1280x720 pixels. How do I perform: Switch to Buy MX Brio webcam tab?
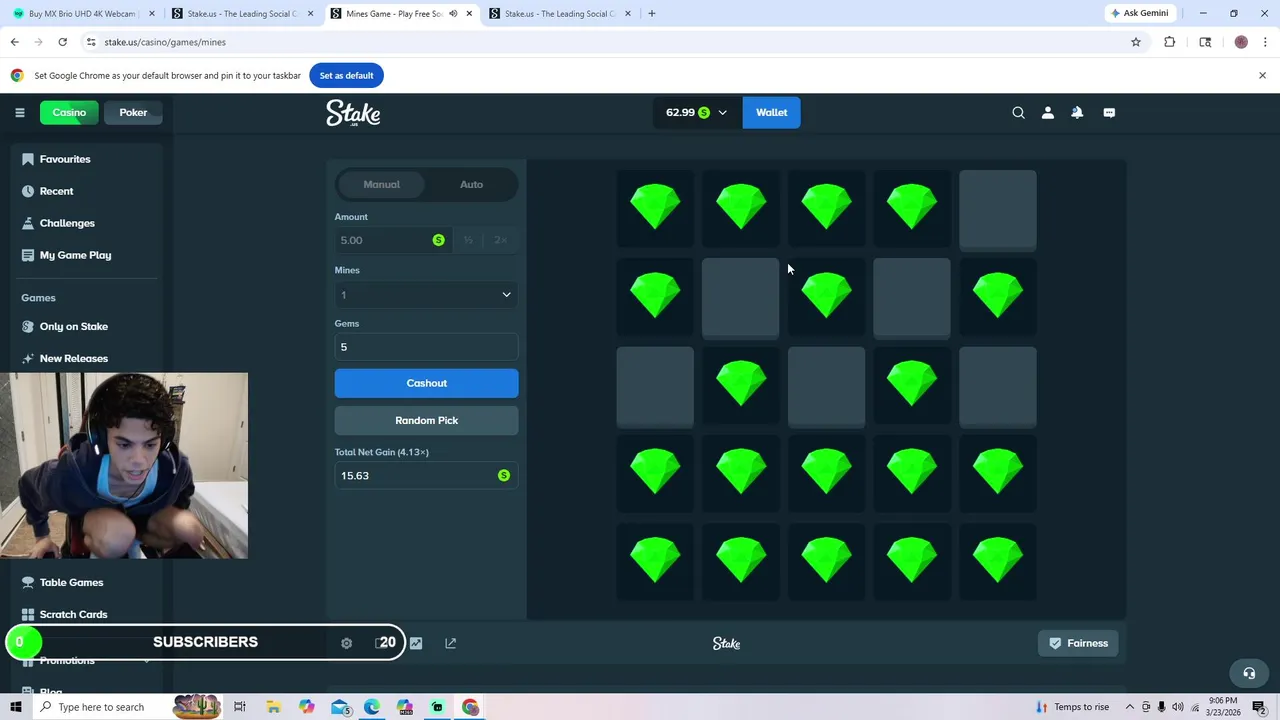coord(85,14)
